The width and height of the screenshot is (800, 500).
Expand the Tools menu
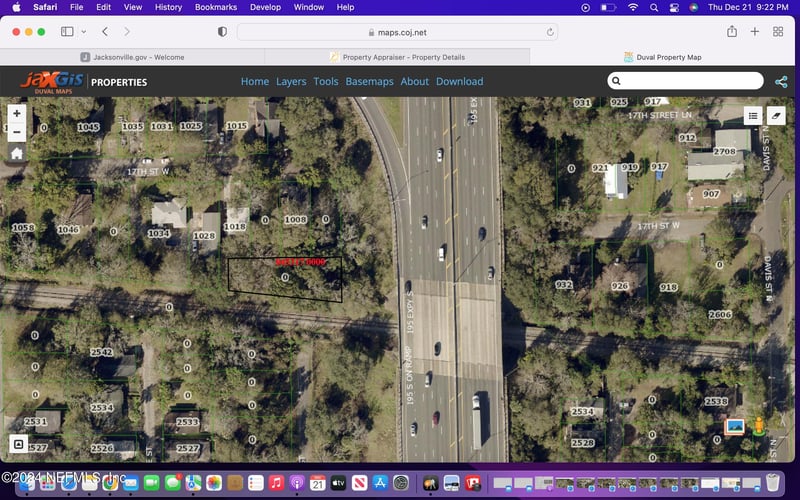pos(326,82)
